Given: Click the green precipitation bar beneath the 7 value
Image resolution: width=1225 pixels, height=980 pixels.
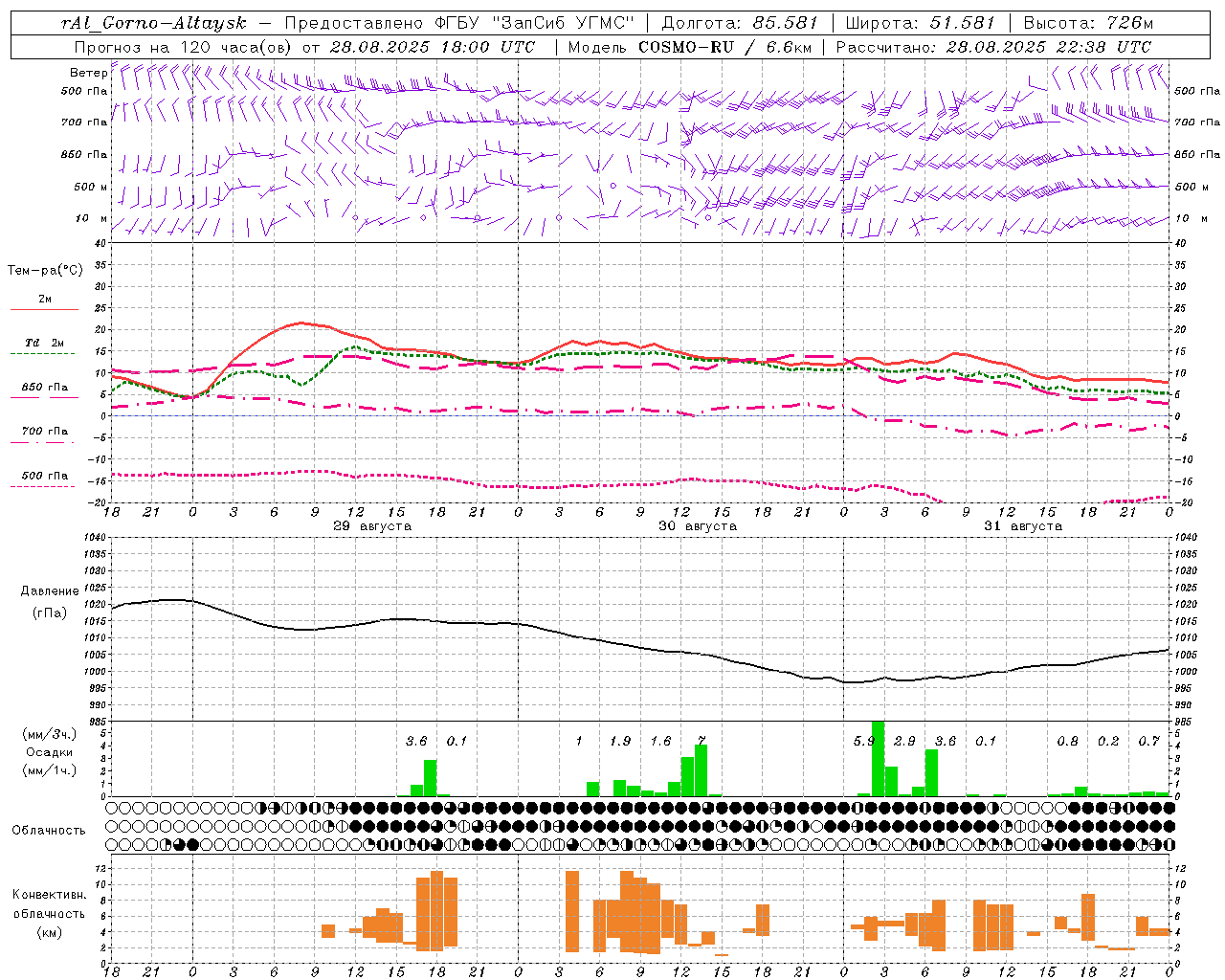Looking at the screenshot, I should (x=701, y=770).
